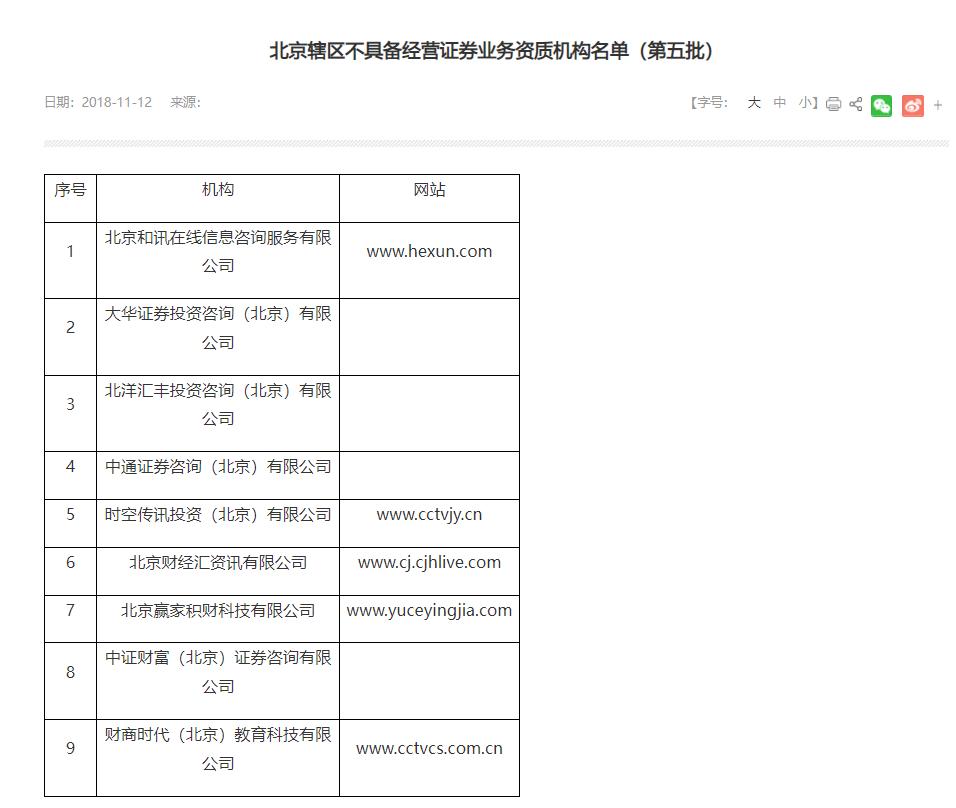Click the plus icon for more share options
The height and width of the screenshot is (808, 956).
pyautogui.click(x=938, y=103)
